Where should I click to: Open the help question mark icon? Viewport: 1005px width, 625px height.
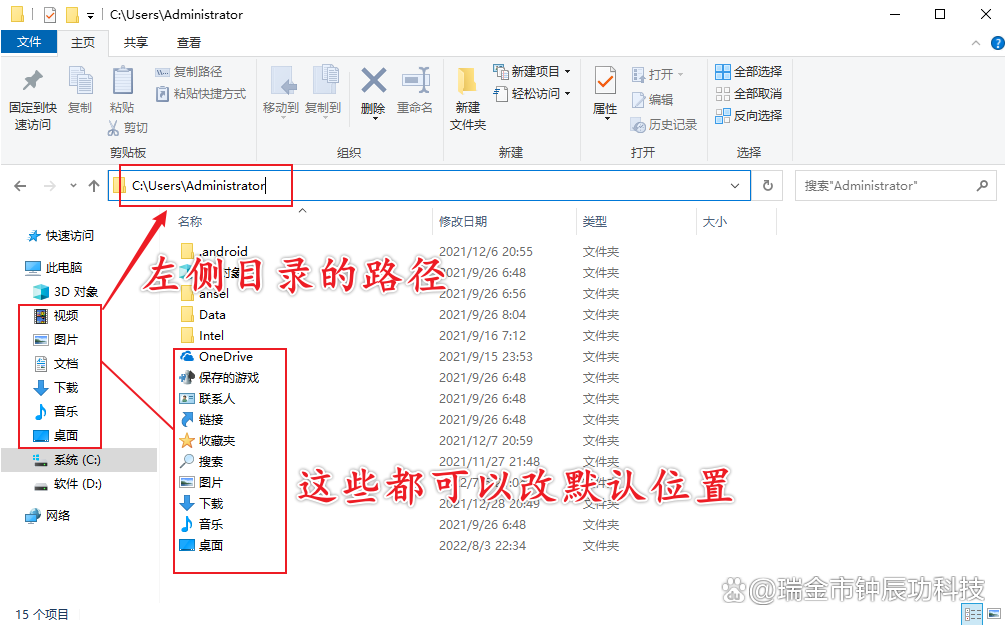(x=997, y=43)
